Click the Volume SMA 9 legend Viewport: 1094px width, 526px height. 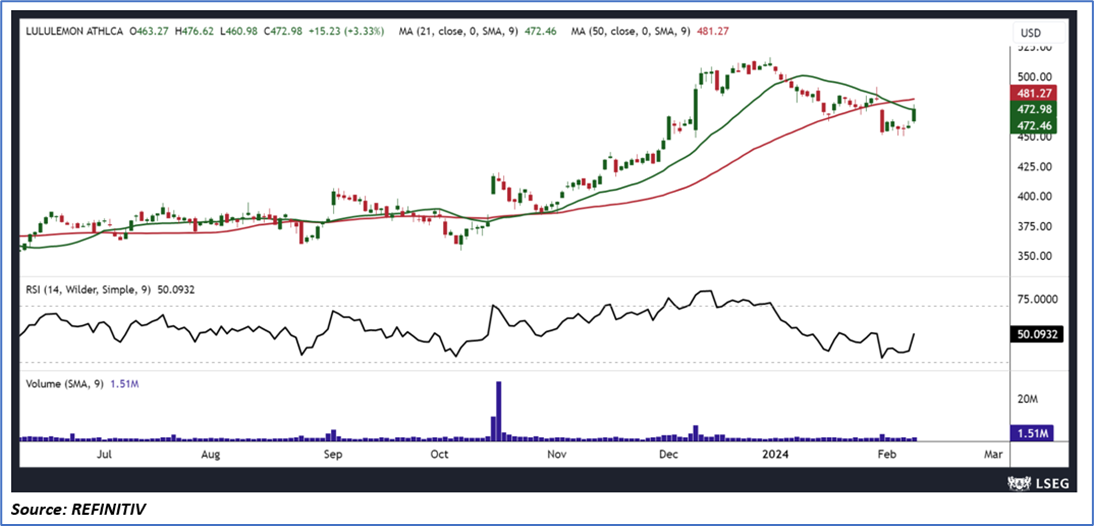coord(84,383)
